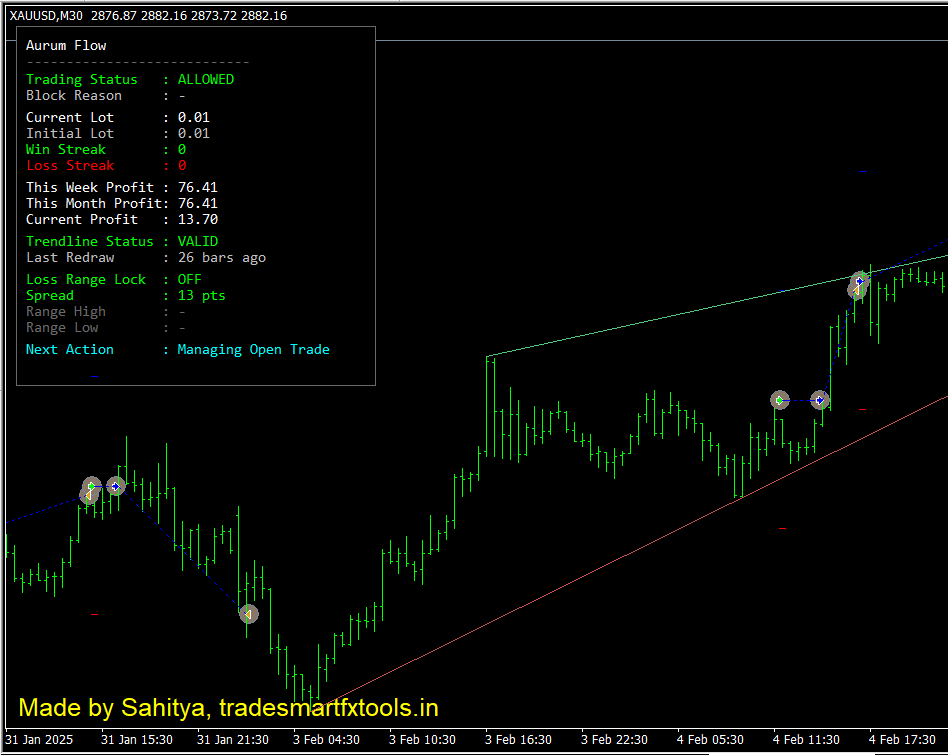
Task: Click the Loss Range Lock OFF value
Action: point(189,279)
